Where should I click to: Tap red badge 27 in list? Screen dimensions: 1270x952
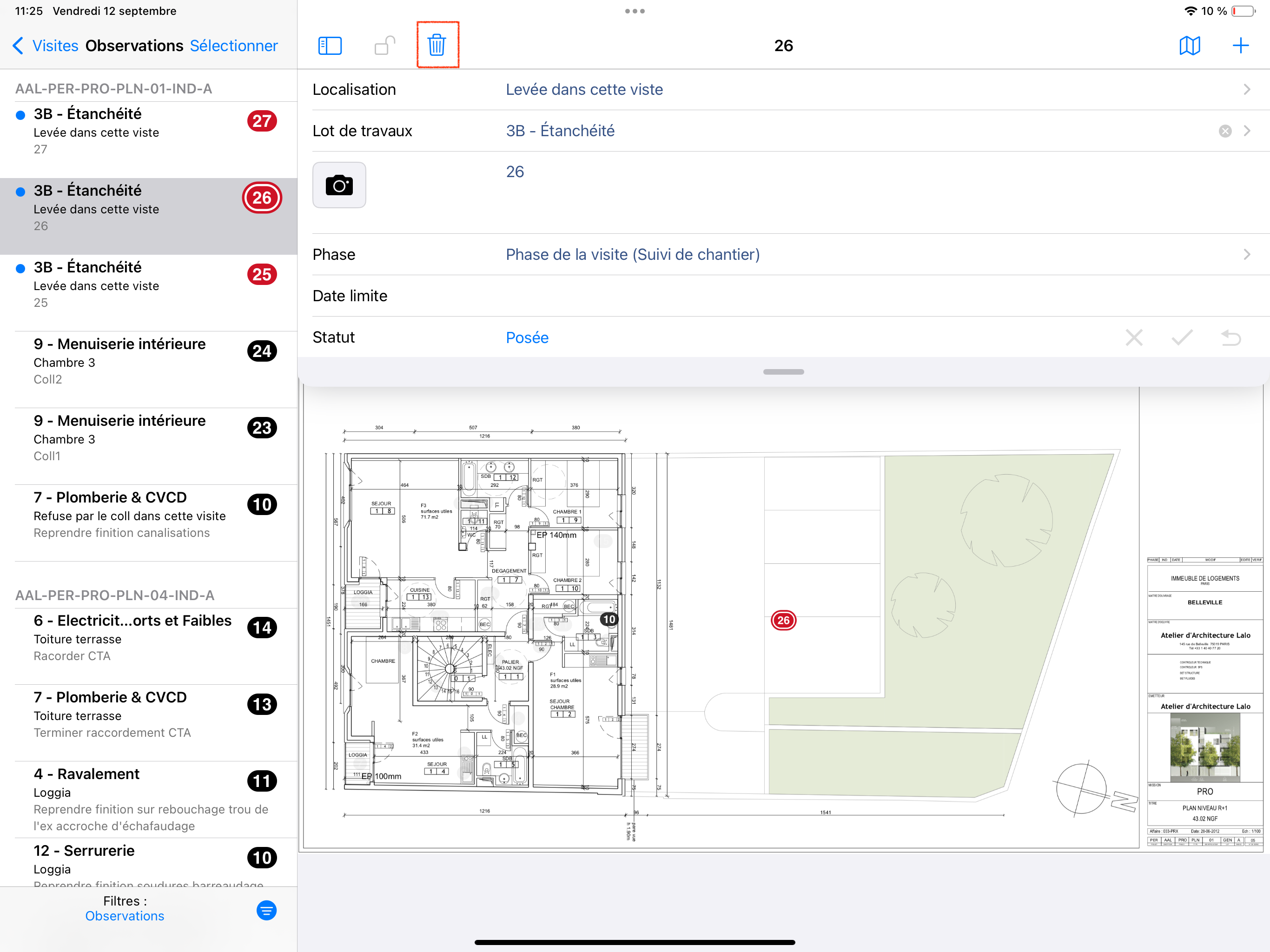point(262,121)
